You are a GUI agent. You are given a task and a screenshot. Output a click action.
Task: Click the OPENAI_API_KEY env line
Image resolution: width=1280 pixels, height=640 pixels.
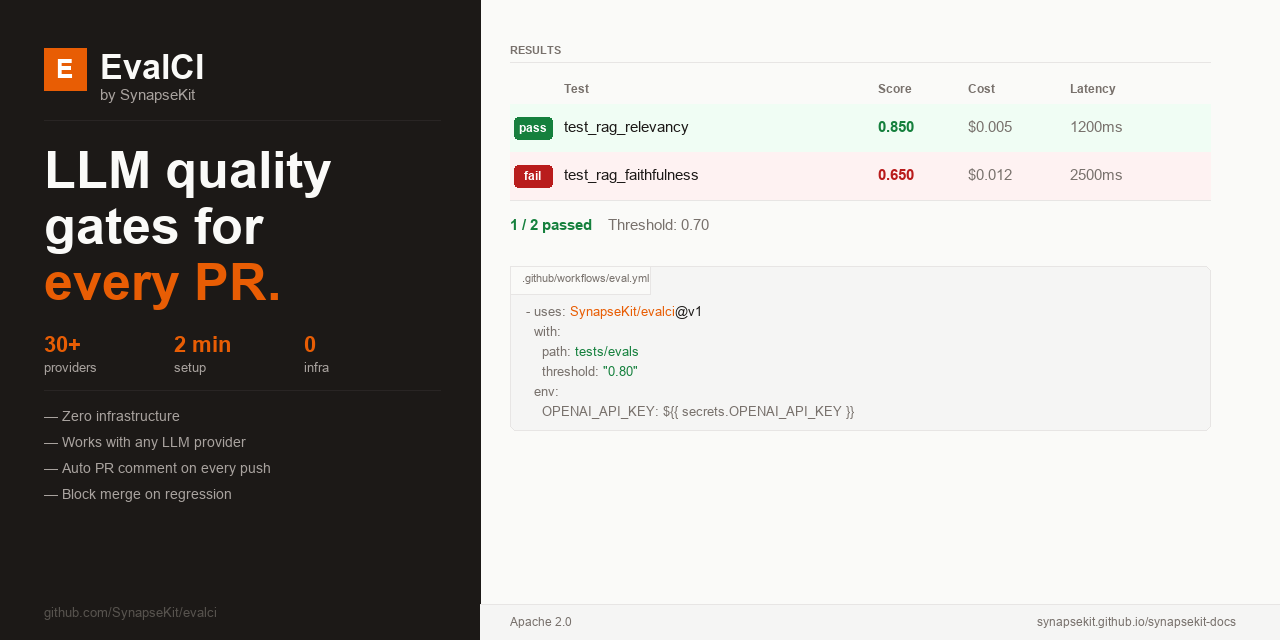pos(698,412)
